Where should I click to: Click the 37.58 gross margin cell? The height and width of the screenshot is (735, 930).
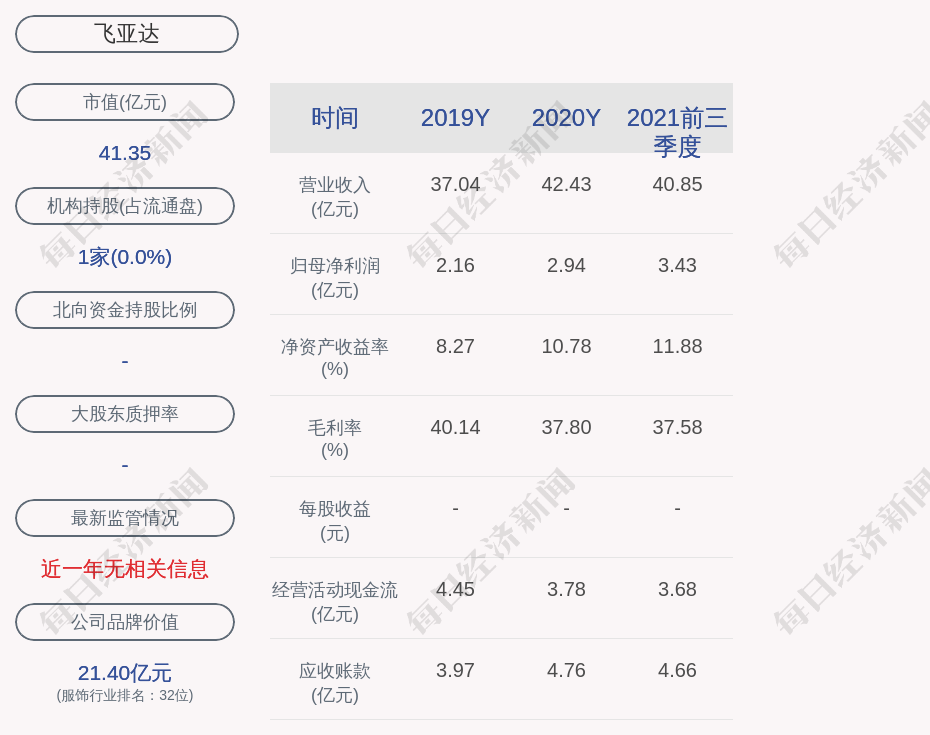point(677,427)
